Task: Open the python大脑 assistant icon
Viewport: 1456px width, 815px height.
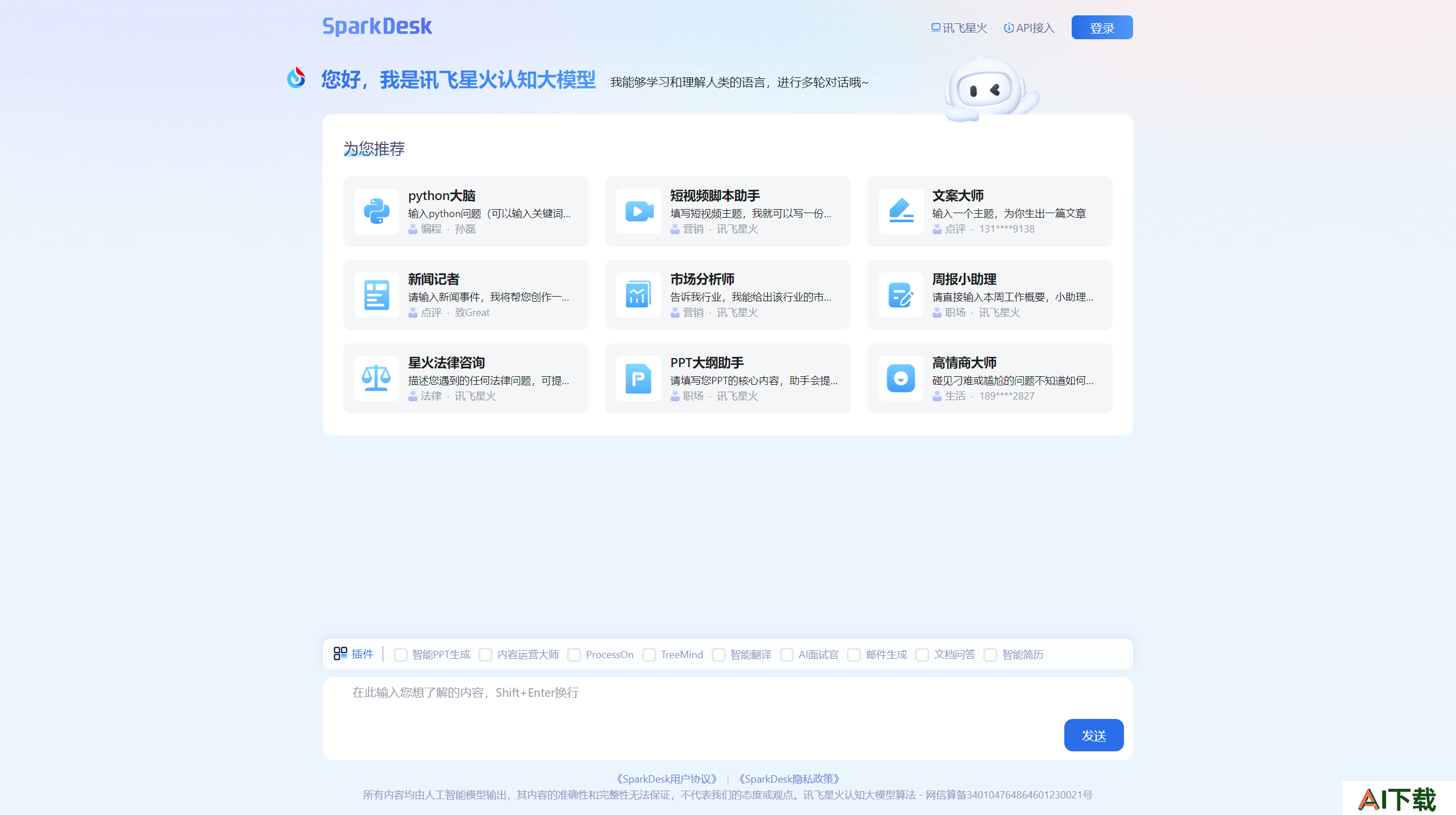Action: (x=376, y=211)
